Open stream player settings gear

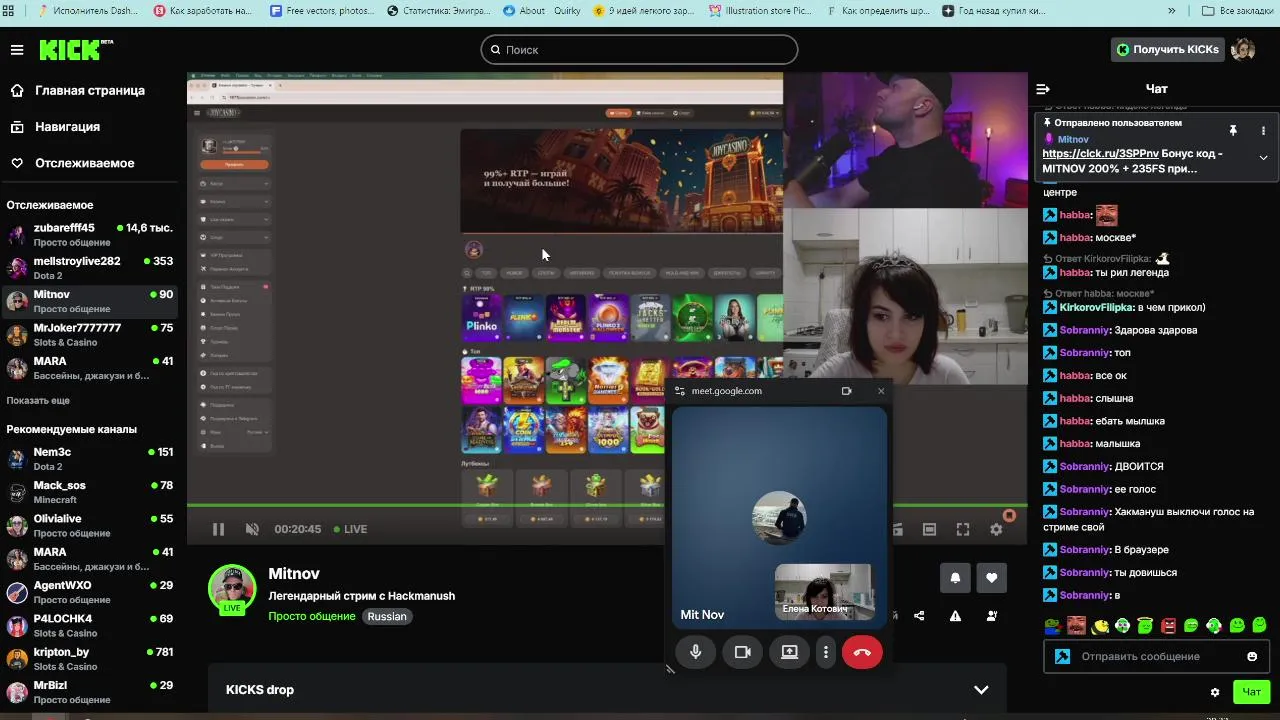tap(996, 529)
